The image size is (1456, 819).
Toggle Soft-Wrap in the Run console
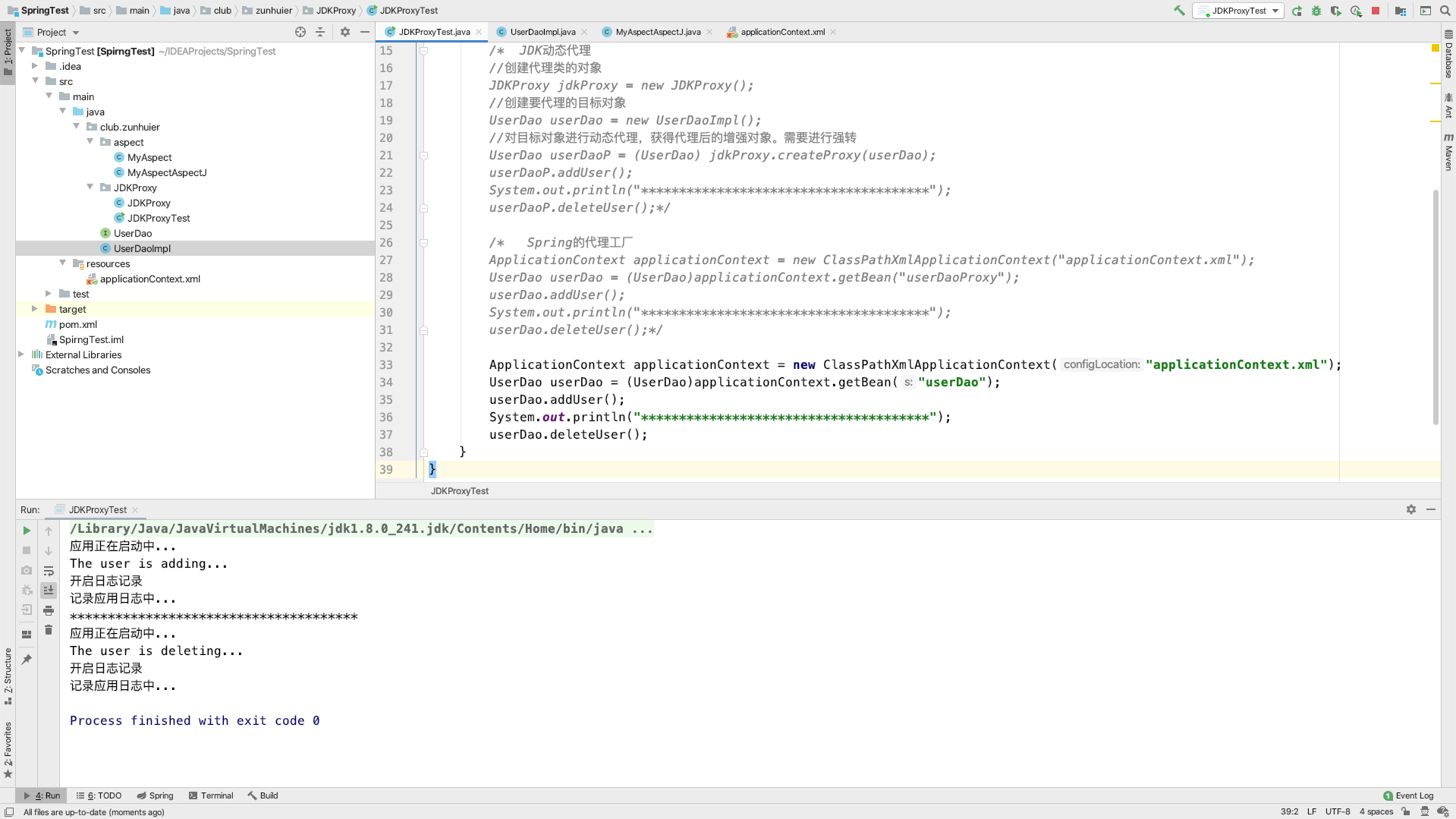tap(49, 571)
